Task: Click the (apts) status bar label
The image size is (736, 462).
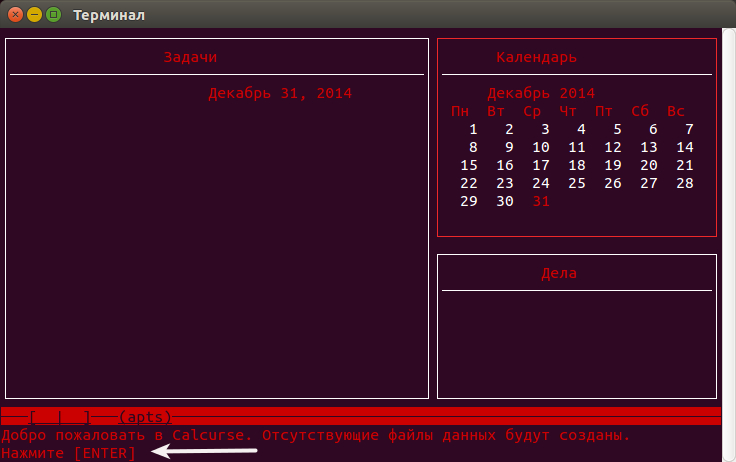Action: tap(146, 417)
